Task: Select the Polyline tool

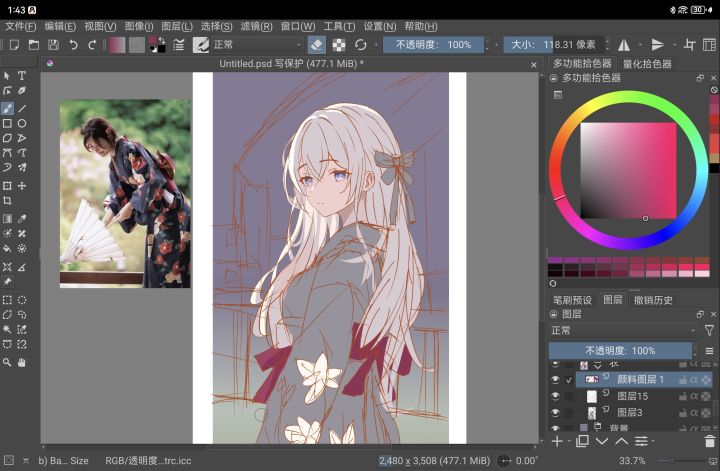Action: (x=22, y=138)
